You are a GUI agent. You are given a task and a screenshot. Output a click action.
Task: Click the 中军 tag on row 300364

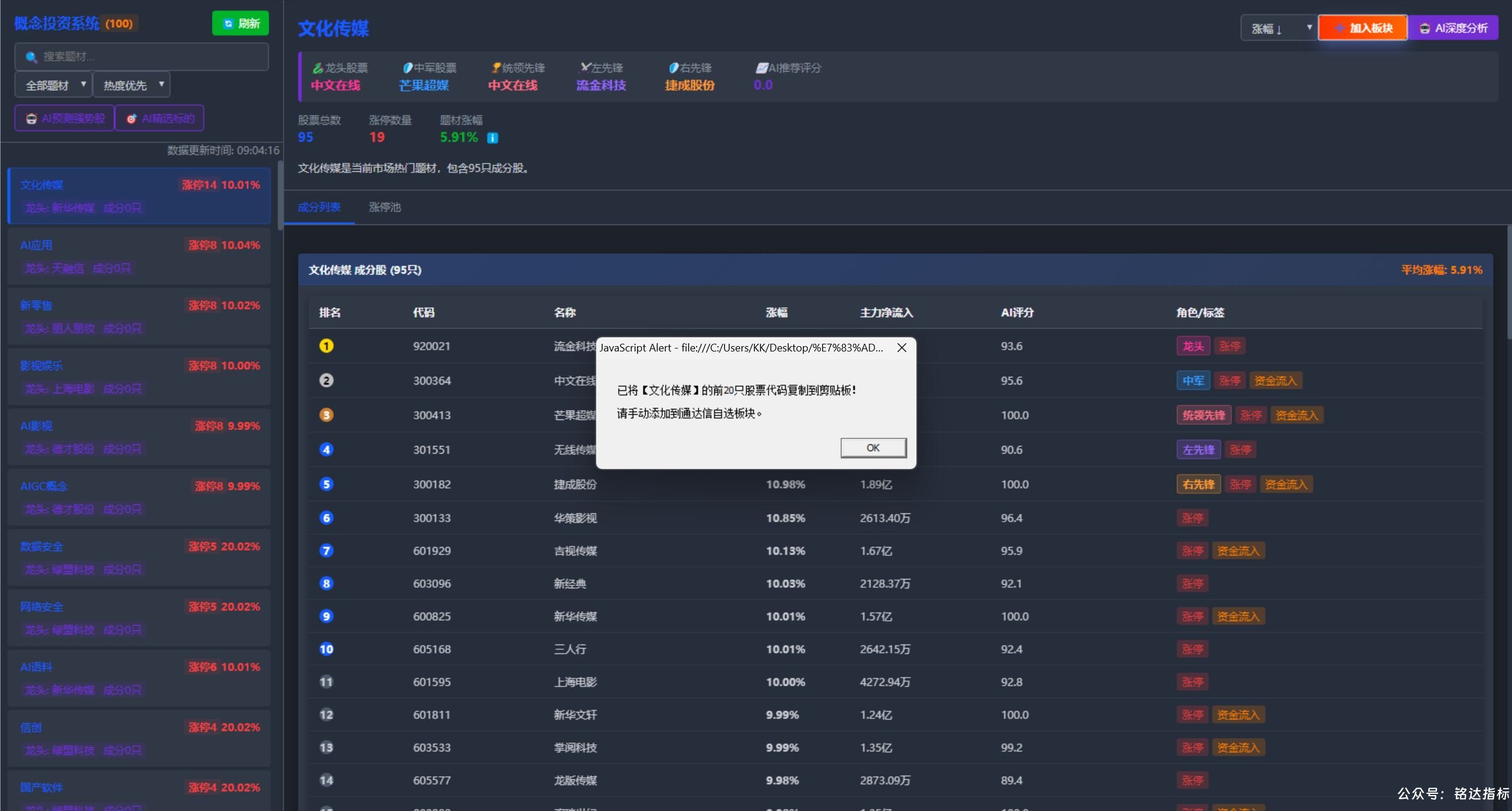(x=1193, y=380)
